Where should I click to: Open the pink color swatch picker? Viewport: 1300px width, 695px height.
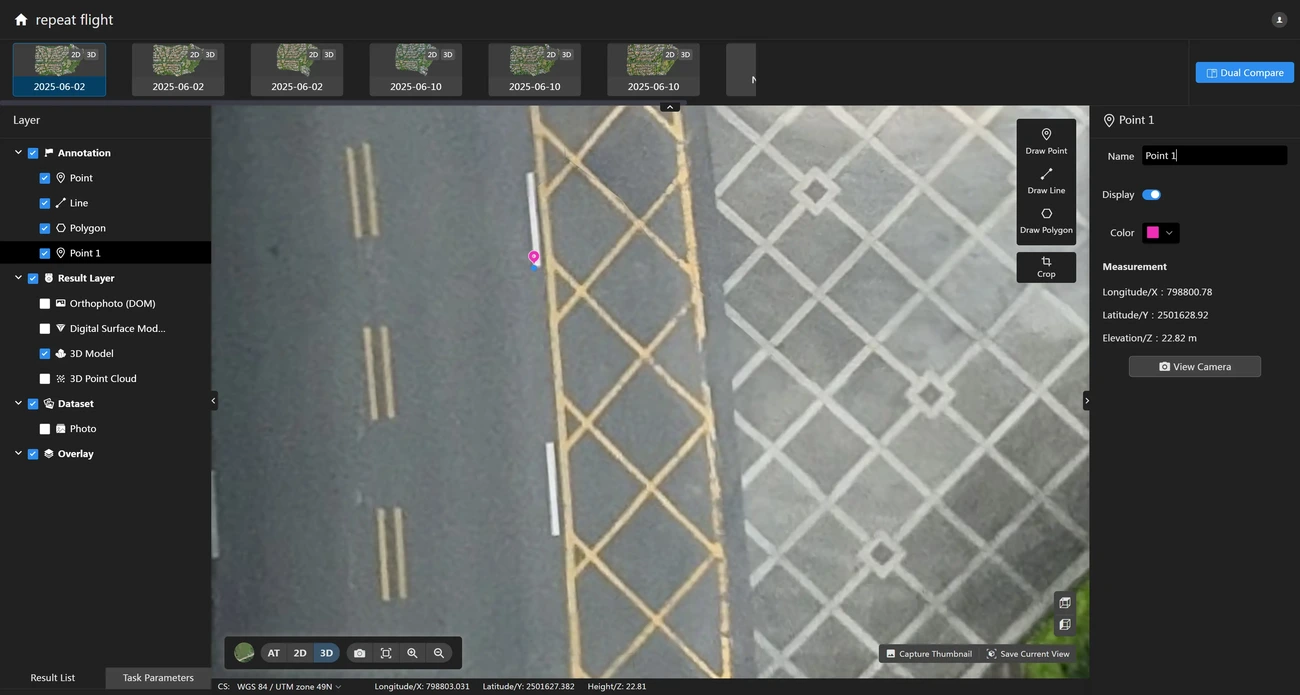tap(1160, 233)
